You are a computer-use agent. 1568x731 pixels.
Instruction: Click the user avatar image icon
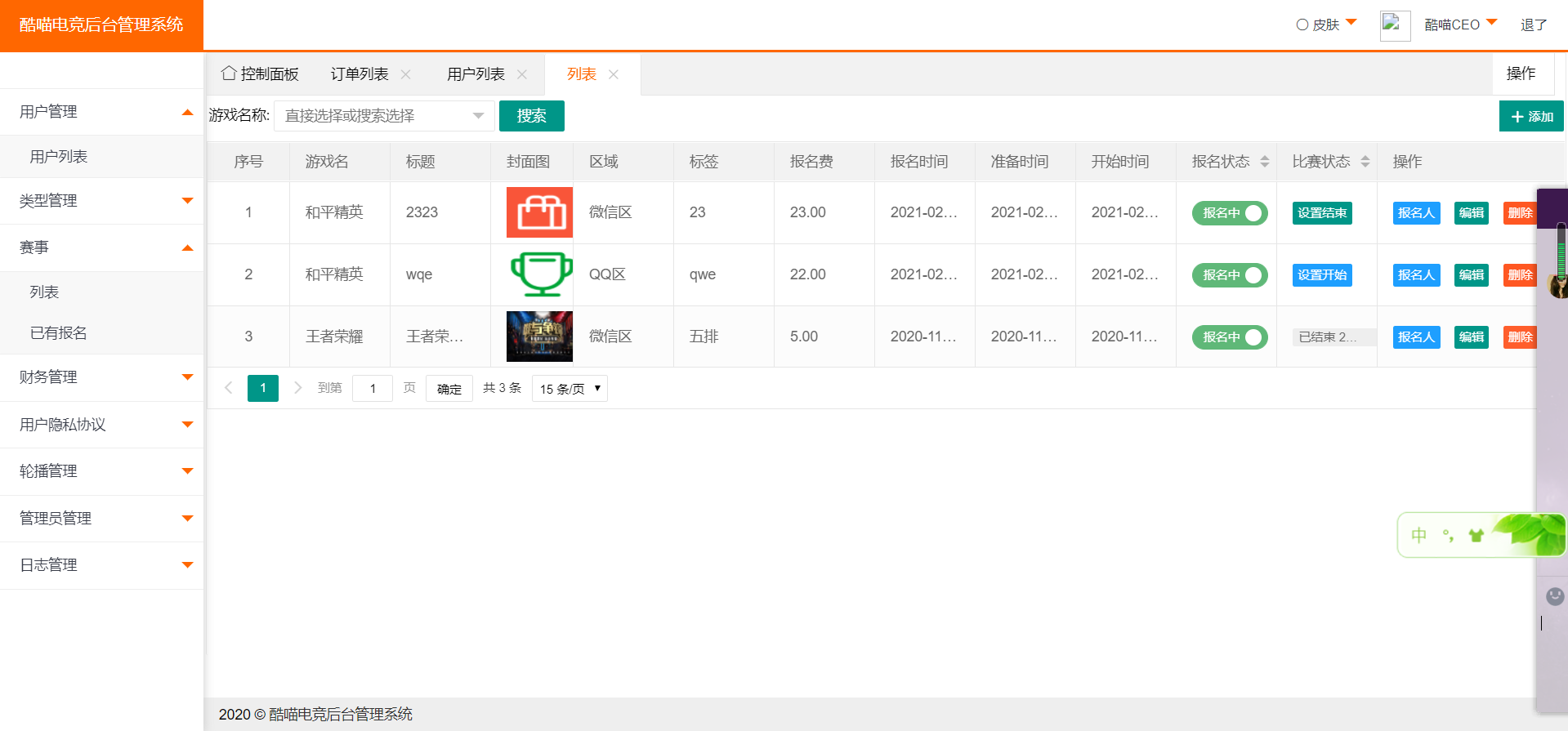1394,25
